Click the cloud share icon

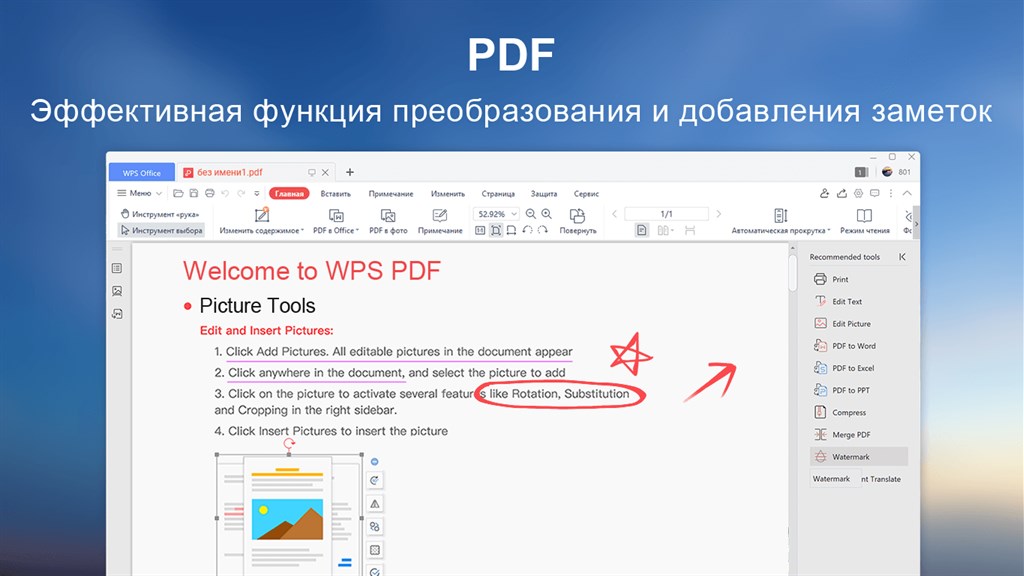[x=842, y=193]
